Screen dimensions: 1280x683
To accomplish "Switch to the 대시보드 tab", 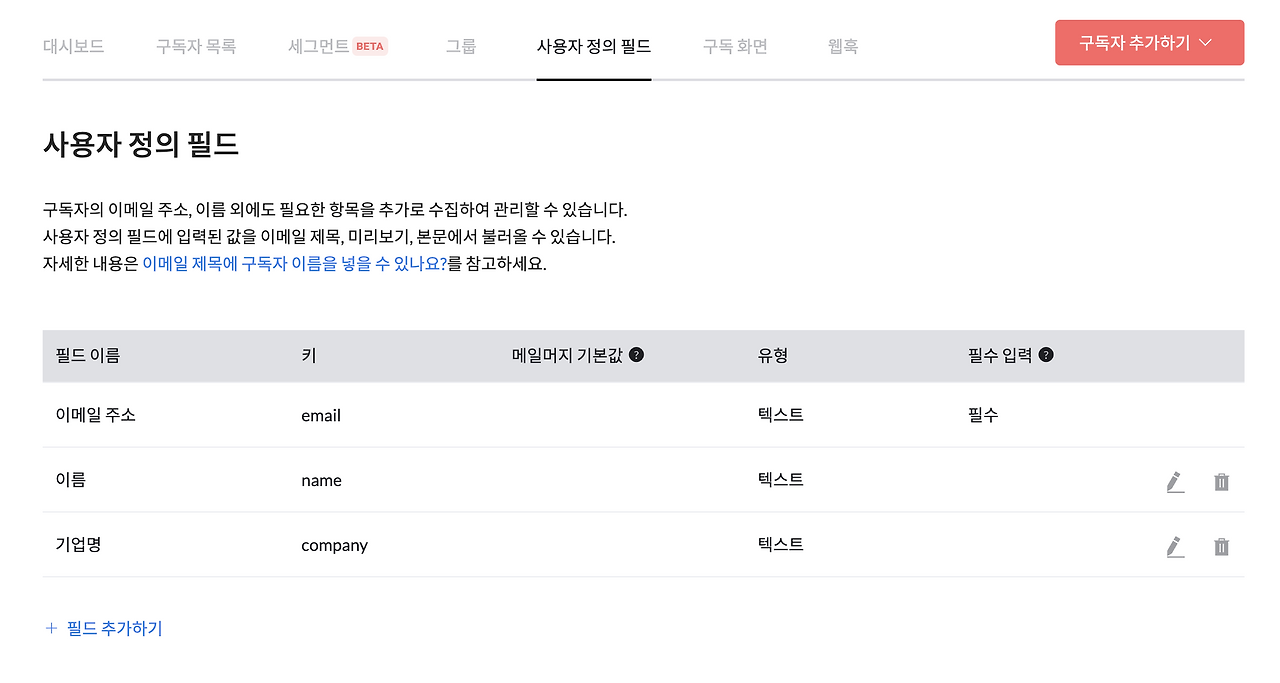I will coord(73,45).
